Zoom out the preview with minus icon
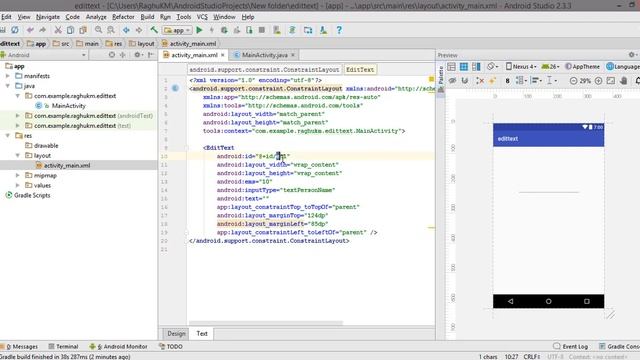 pos(573,81)
